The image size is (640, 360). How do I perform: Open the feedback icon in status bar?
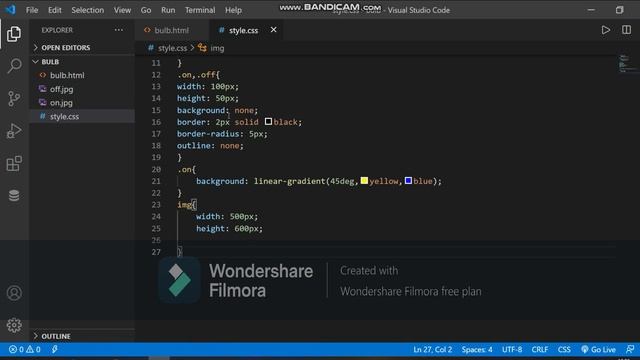click(630, 349)
